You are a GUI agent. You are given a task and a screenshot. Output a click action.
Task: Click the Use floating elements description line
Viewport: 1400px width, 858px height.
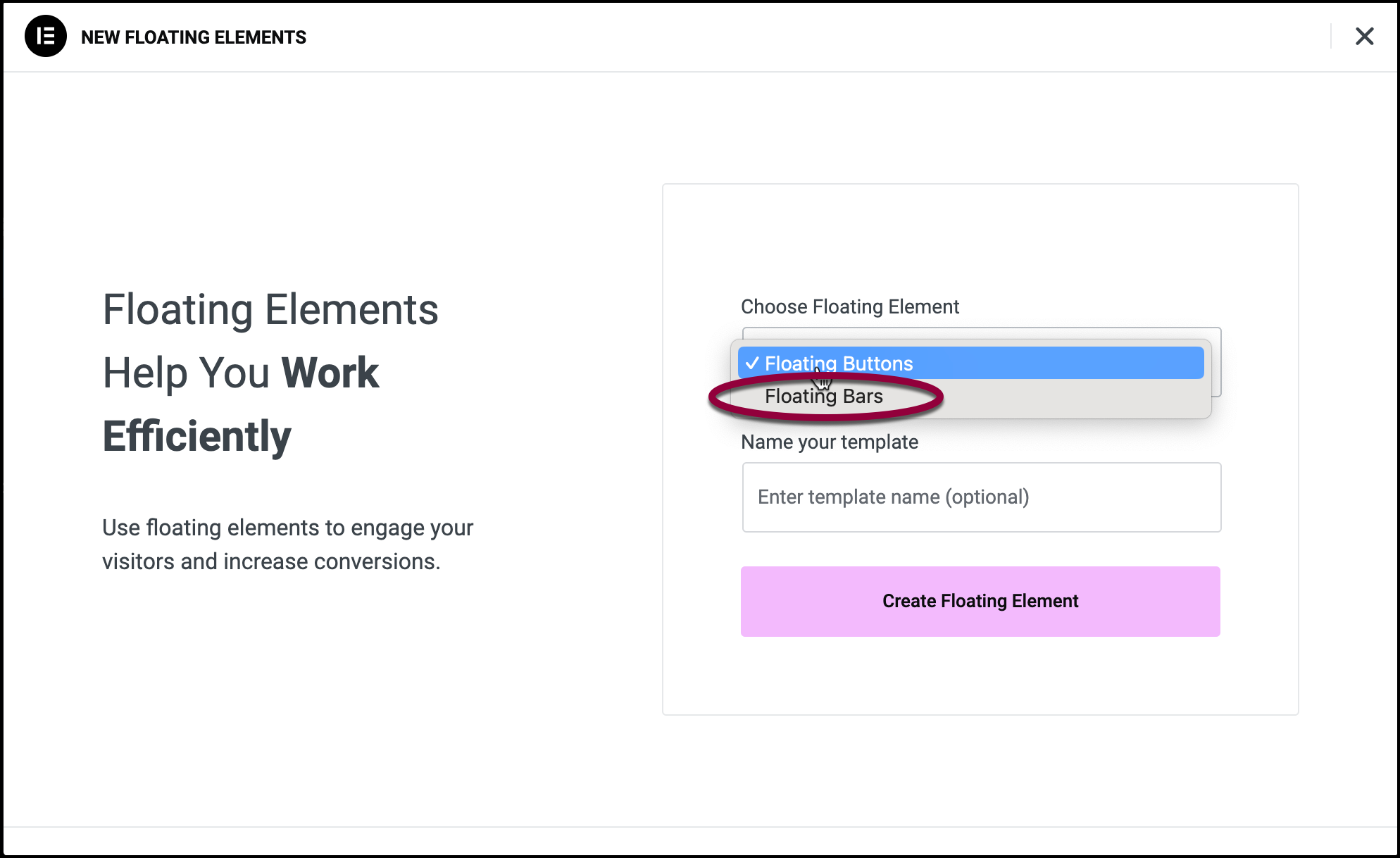[x=287, y=528]
